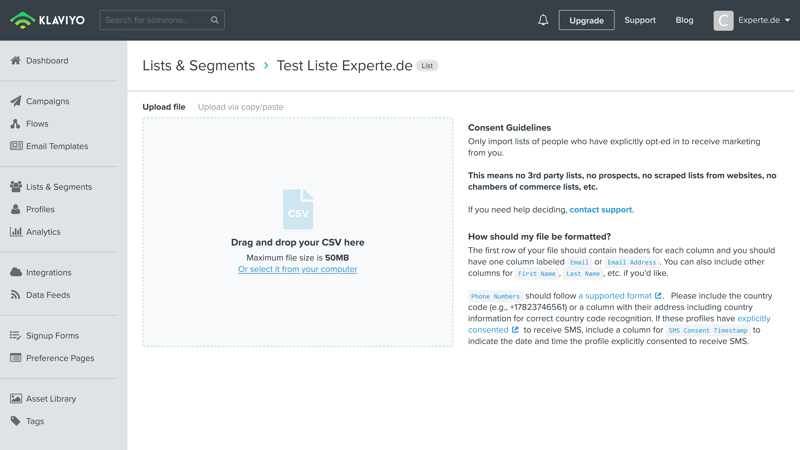Click the 'Search for someone' field

(x=155, y=20)
